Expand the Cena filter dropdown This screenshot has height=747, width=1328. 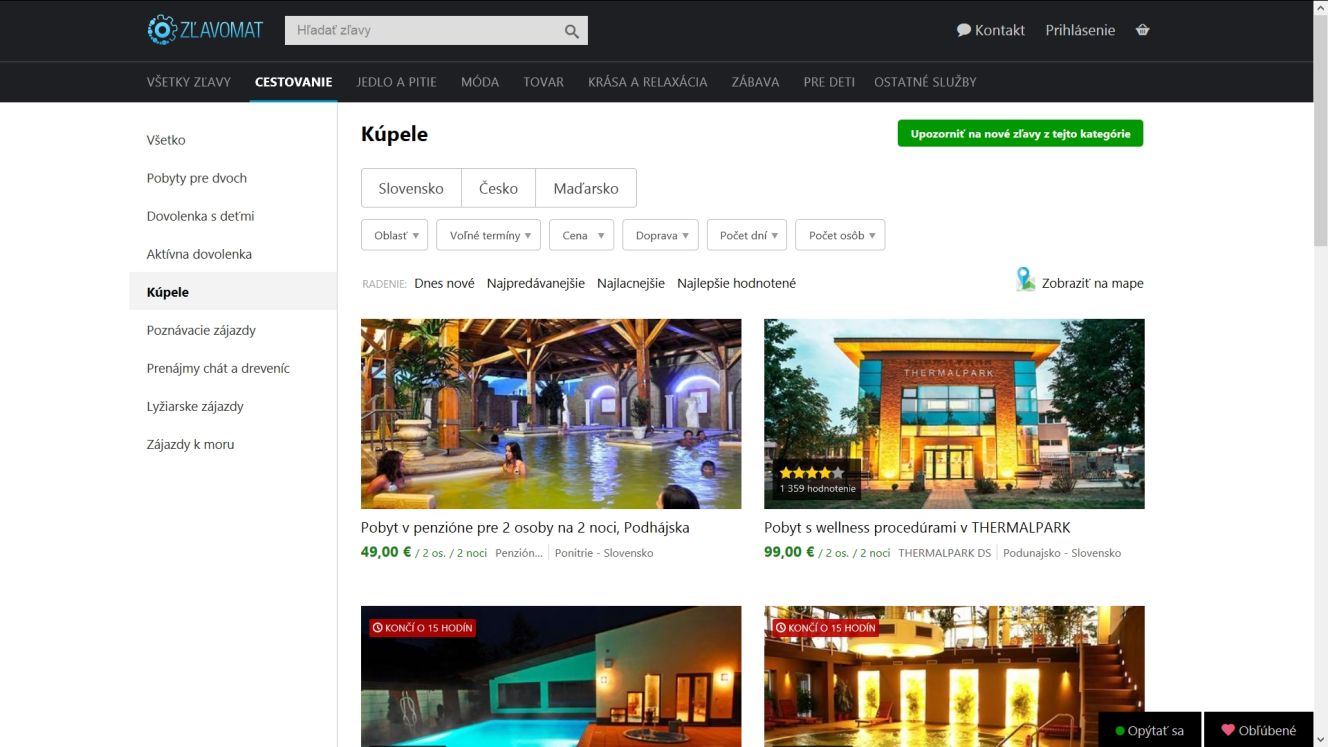click(581, 235)
